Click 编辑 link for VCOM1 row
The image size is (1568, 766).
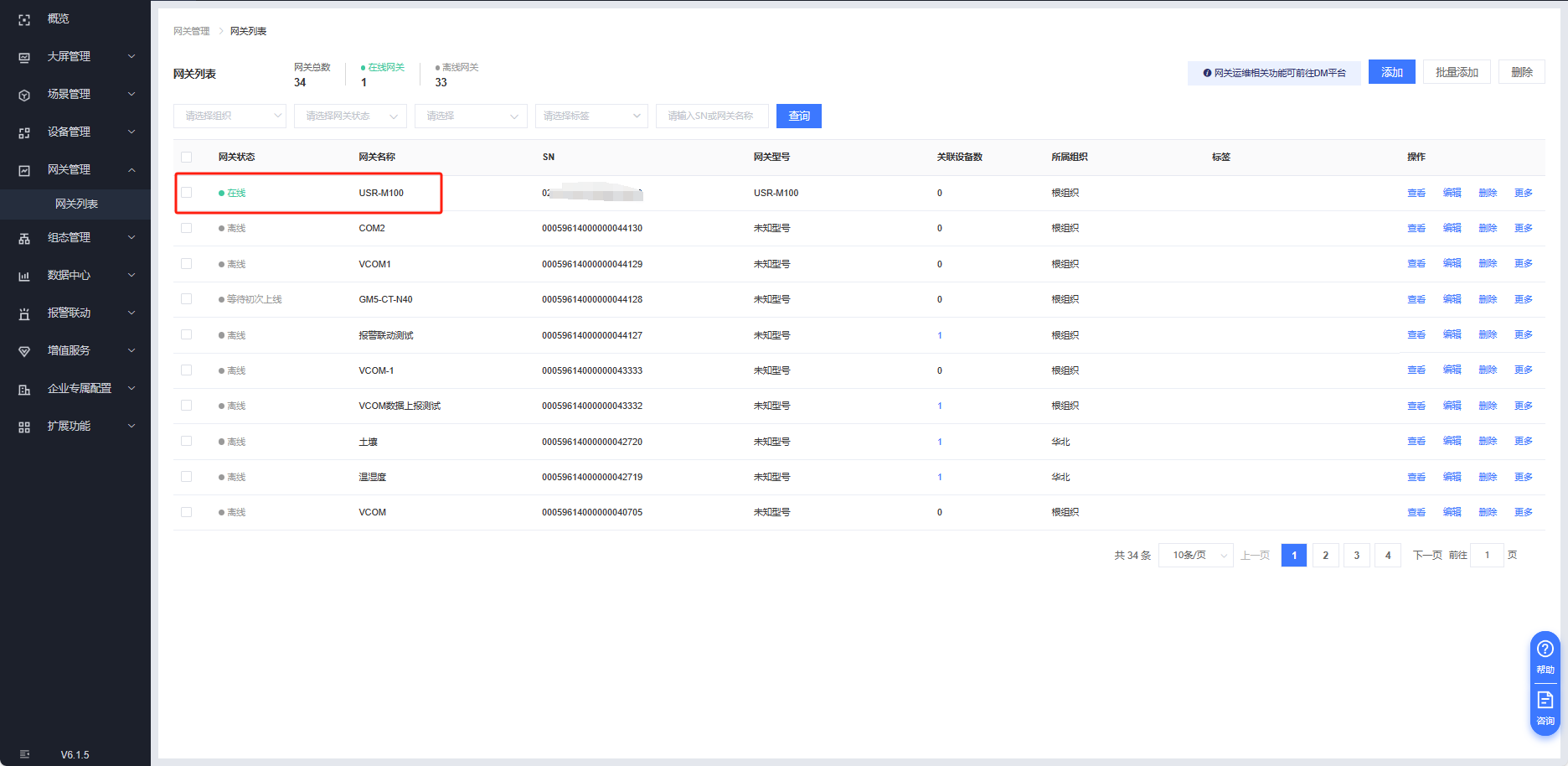tap(1452, 263)
